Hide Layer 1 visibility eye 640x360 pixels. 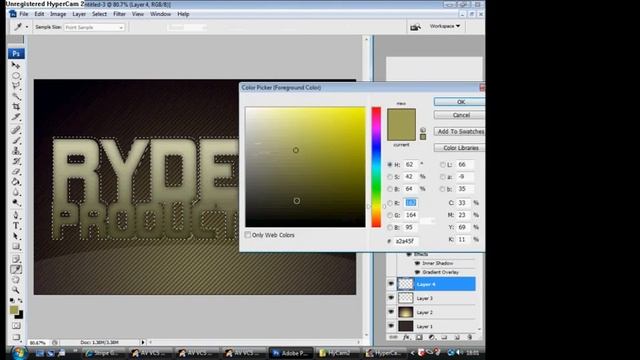click(x=391, y=326)
